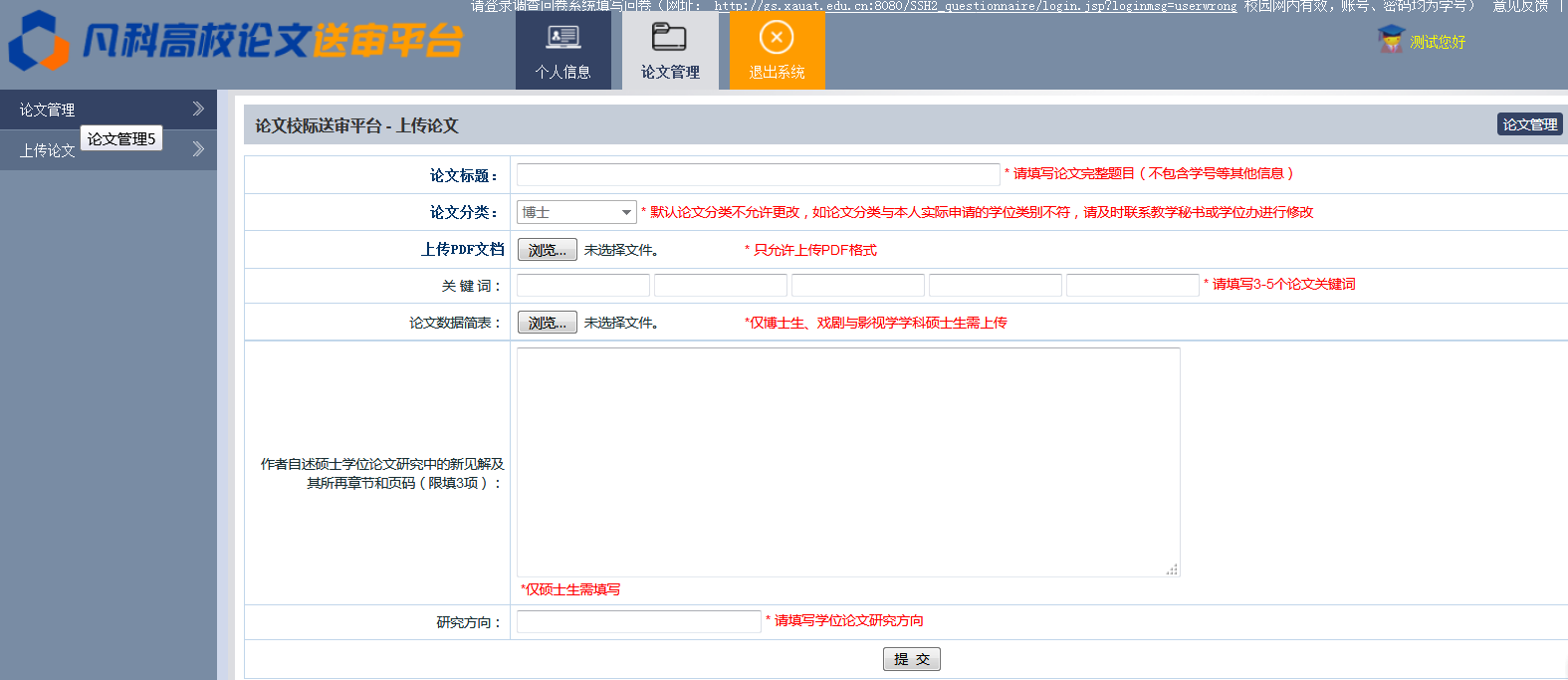Click the graduate user avatar icon

pyautogui.click(x=1391, y=40)
